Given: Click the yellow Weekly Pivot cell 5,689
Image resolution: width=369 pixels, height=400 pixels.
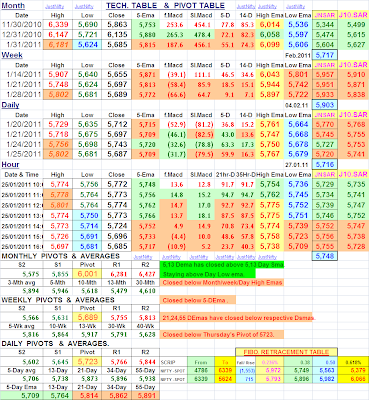Looking at the screenshot, I should pyautogui.click(x=87, y=318).
